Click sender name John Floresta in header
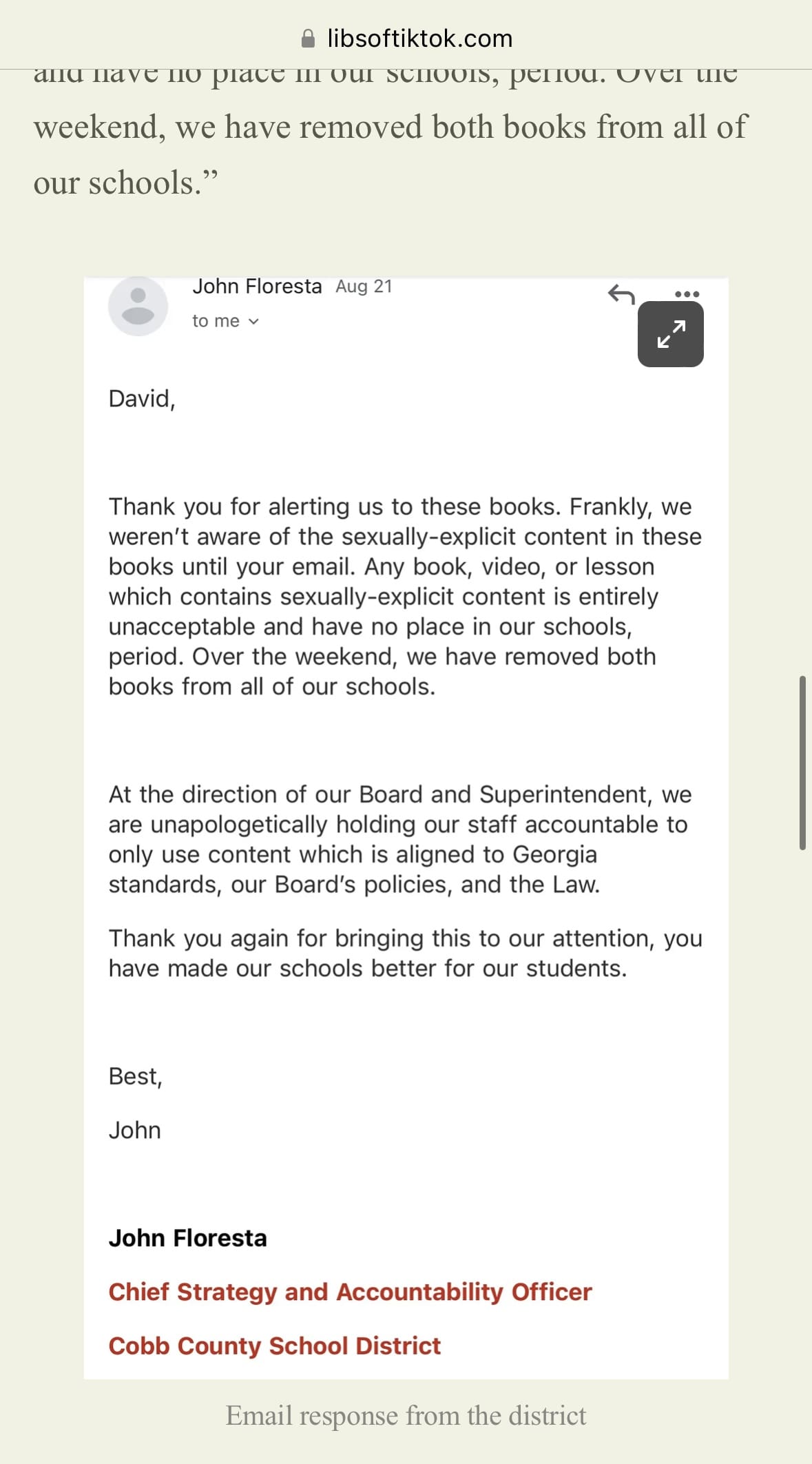This screenshot has height=1464, width=812. click(257, 286)
